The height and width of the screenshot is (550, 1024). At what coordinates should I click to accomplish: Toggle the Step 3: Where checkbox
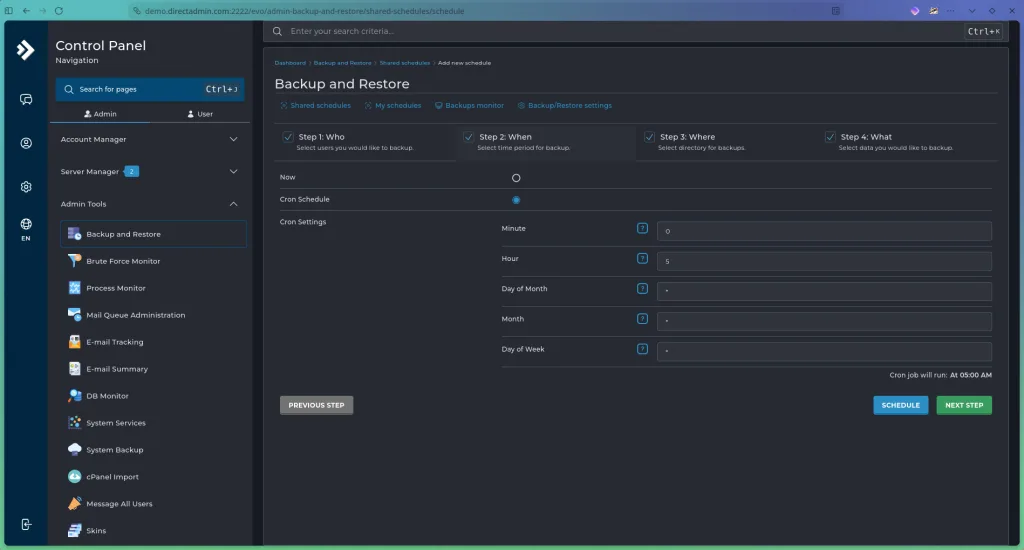649,137
